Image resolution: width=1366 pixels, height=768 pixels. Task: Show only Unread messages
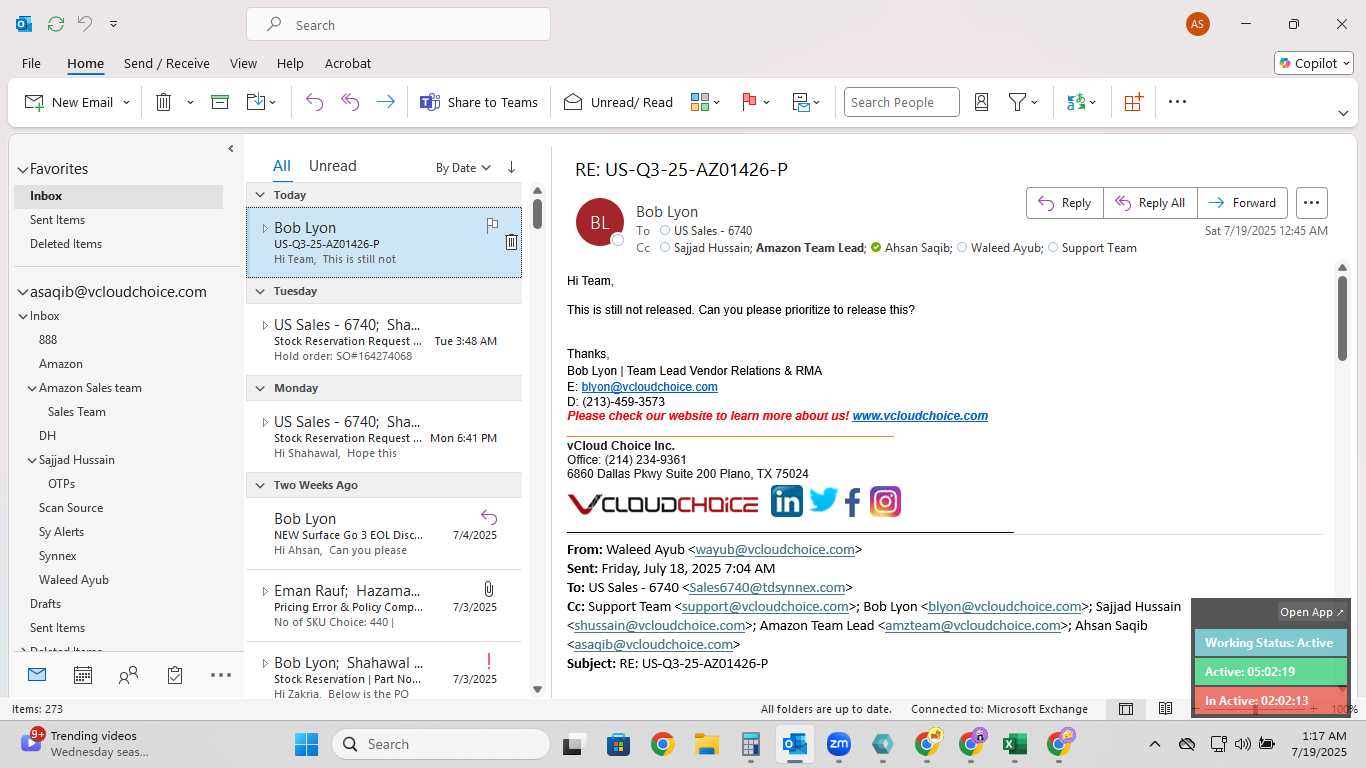coord(333,166)
